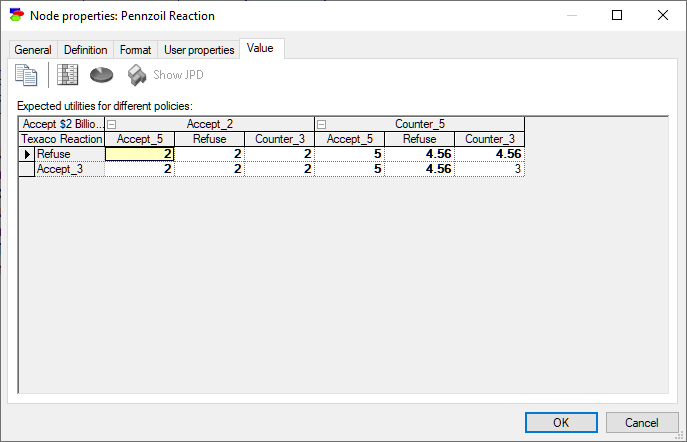Show the pie chart view

(102, 75)
